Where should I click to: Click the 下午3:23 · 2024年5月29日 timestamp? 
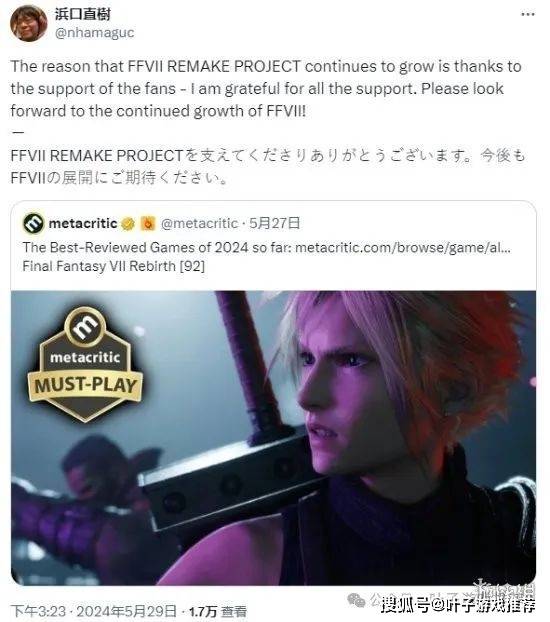[x=94, y=611]
